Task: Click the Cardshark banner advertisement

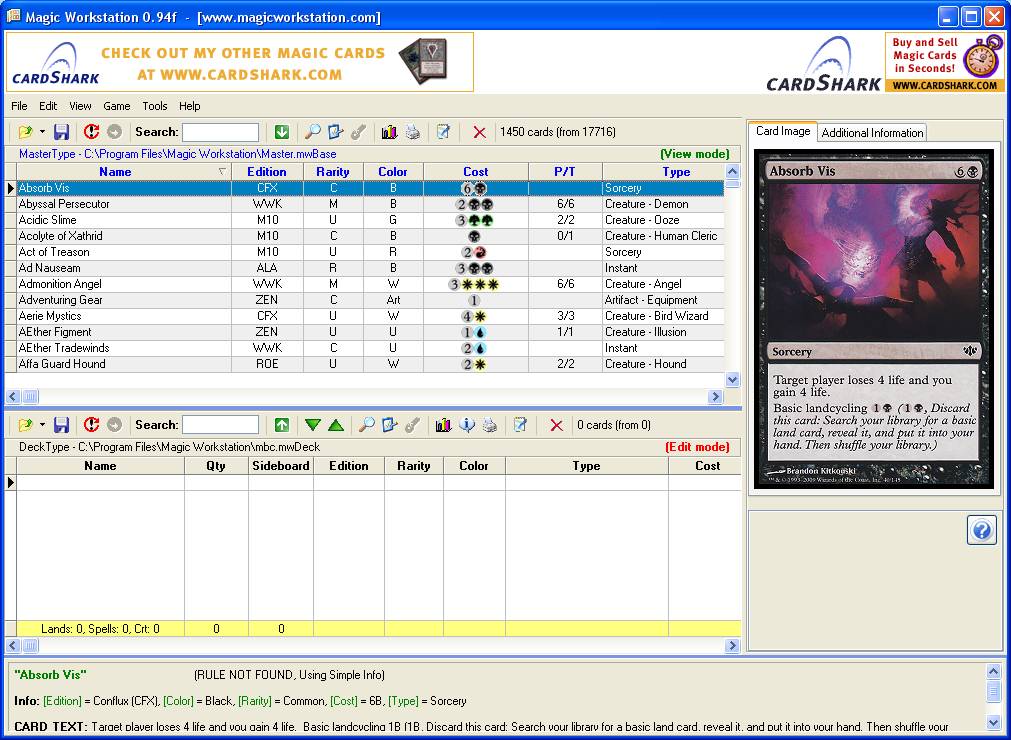Action: [x=240, y=62]
